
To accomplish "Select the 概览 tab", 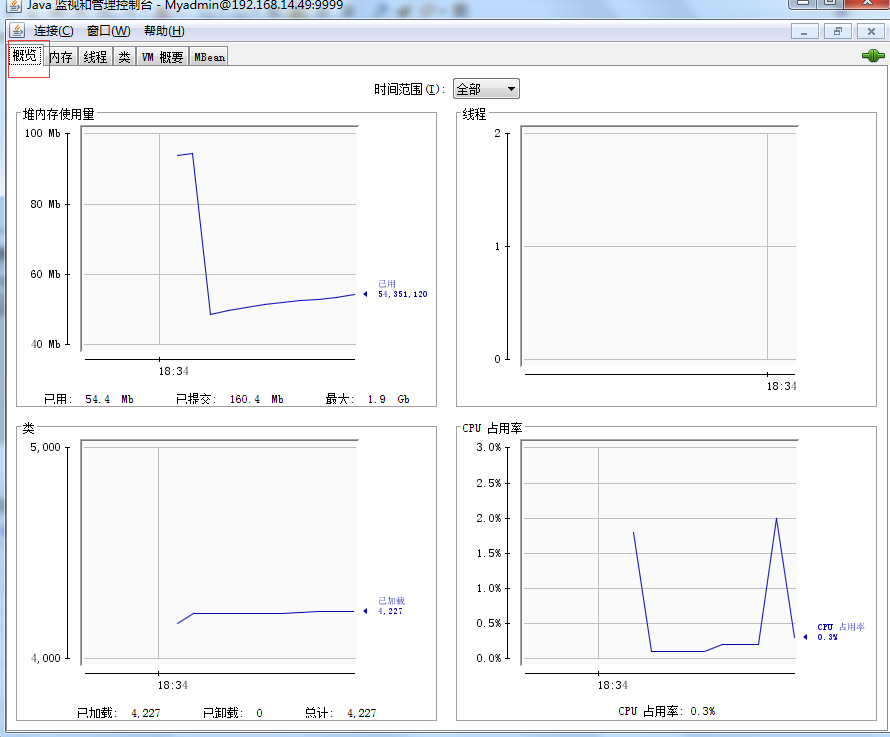I will tap(25, 56).
